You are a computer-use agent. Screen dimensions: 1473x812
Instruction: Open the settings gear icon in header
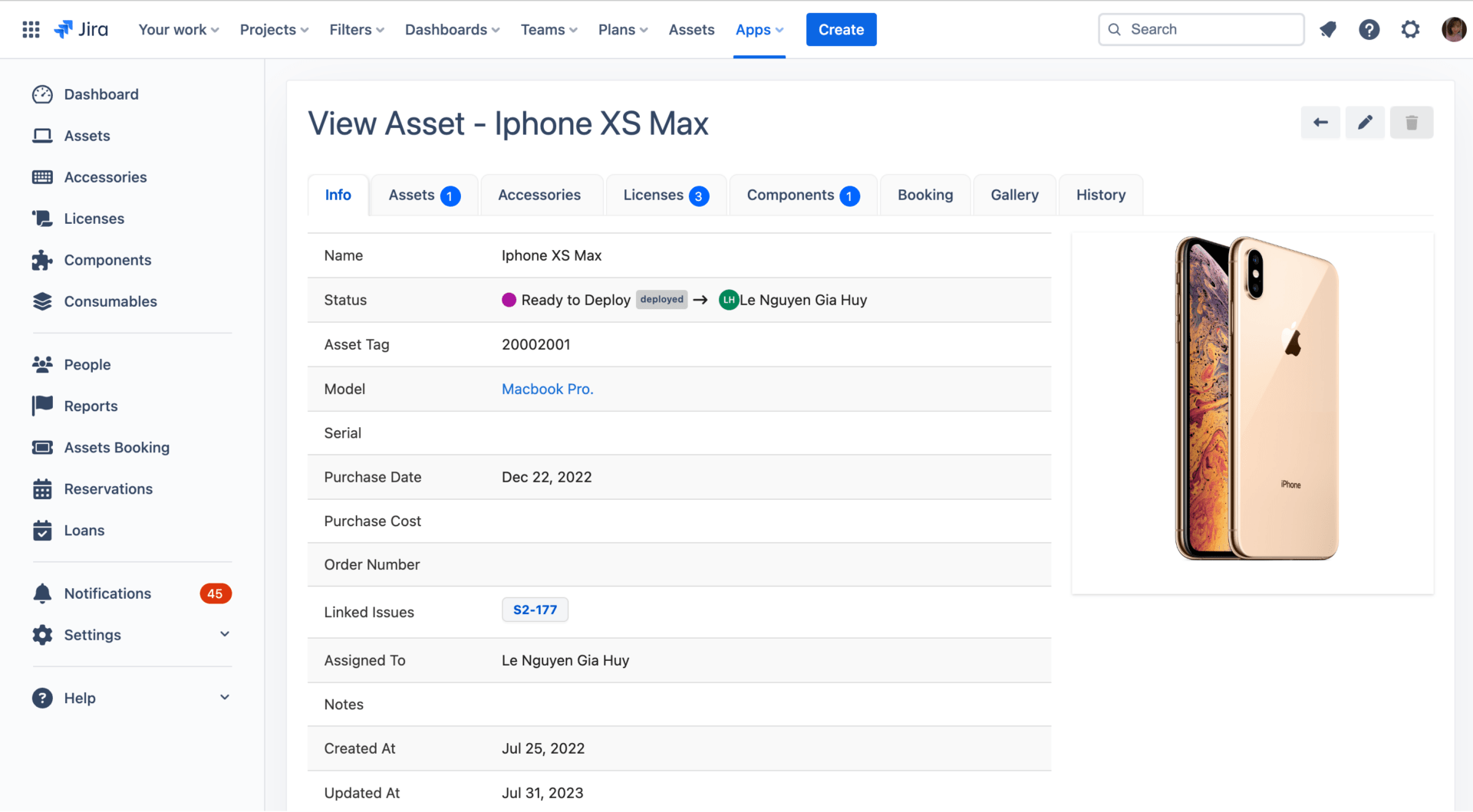click(x=1410, y=29)
